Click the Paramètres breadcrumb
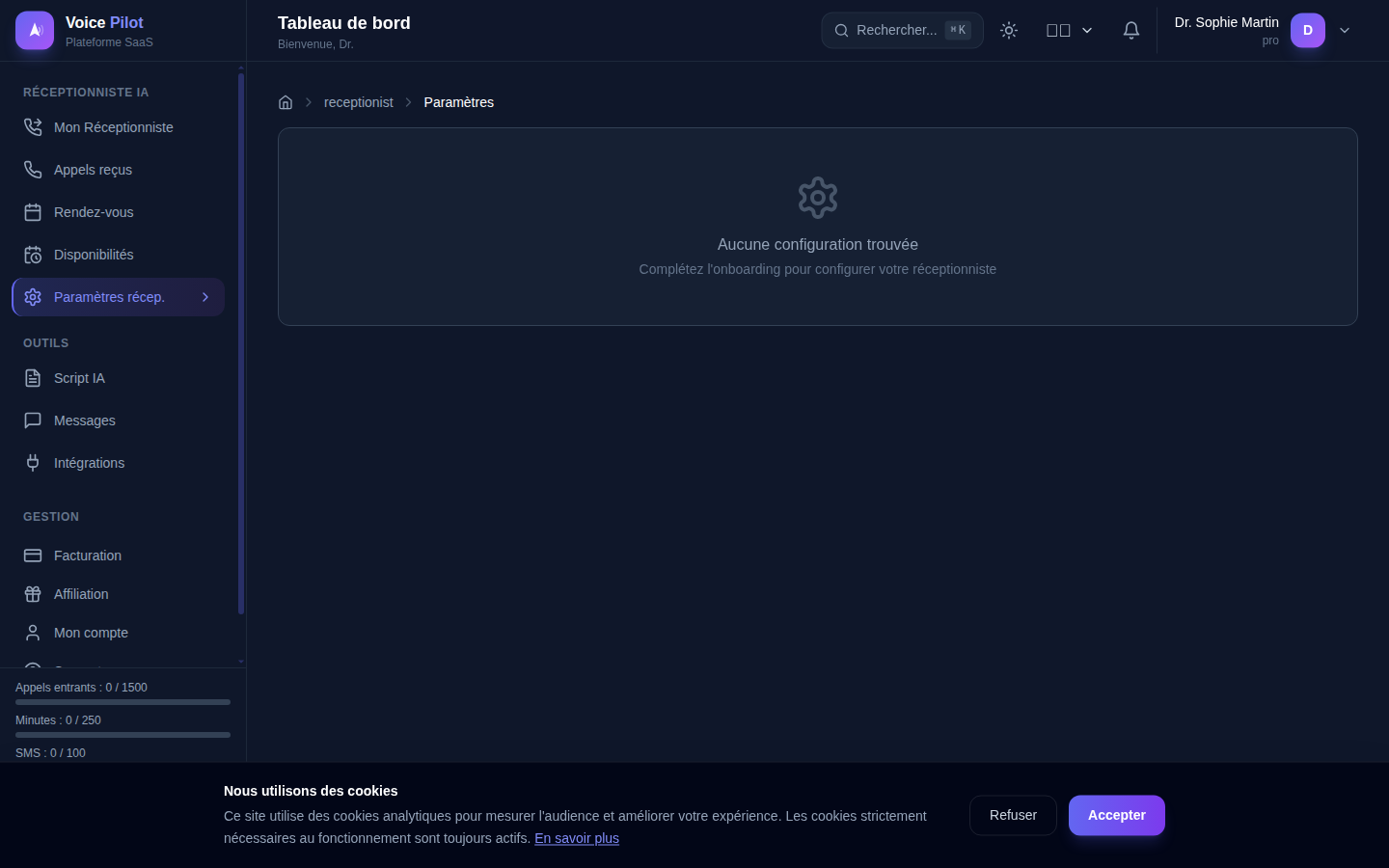This screenshot has height=868, width=1389. 459,102
